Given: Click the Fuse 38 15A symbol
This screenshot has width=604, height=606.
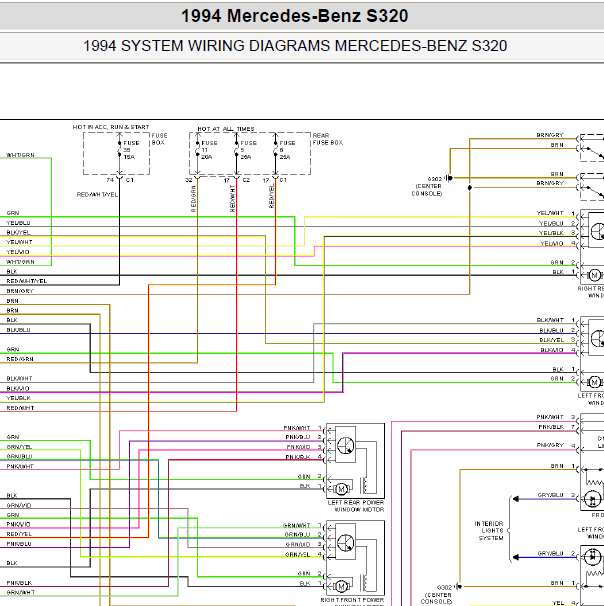Looking at the screenshot, I should pos(119,149).
